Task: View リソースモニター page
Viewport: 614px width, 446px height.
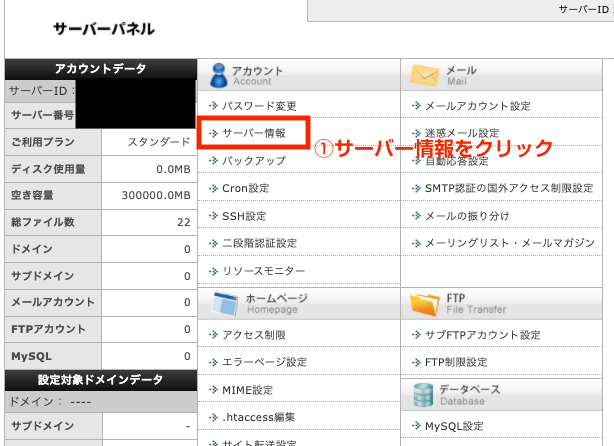Action: click(x=264, y=271)
